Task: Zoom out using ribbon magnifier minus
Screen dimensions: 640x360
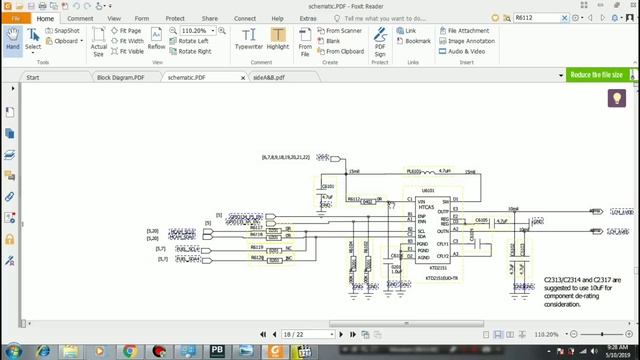Action: click(x=173, y=31)
